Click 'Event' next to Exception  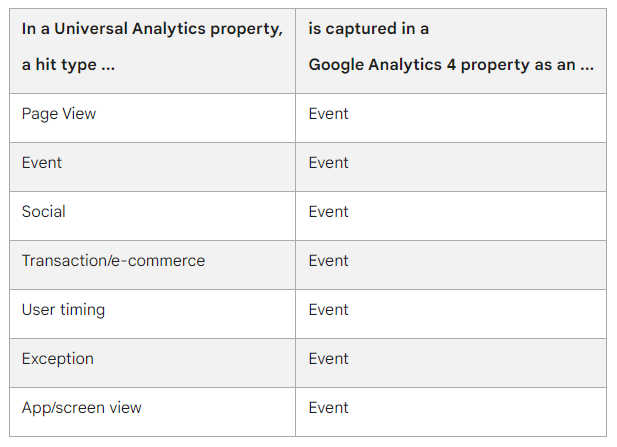(328, 359)
